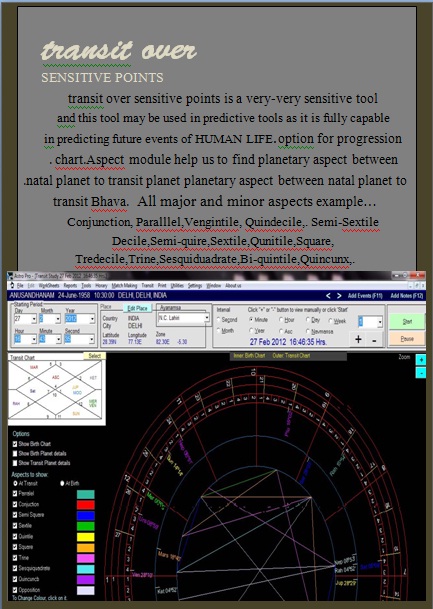Viewport: 433px width, 609px height.
Task: Open the Reports menu
Action: pos(70,285)
